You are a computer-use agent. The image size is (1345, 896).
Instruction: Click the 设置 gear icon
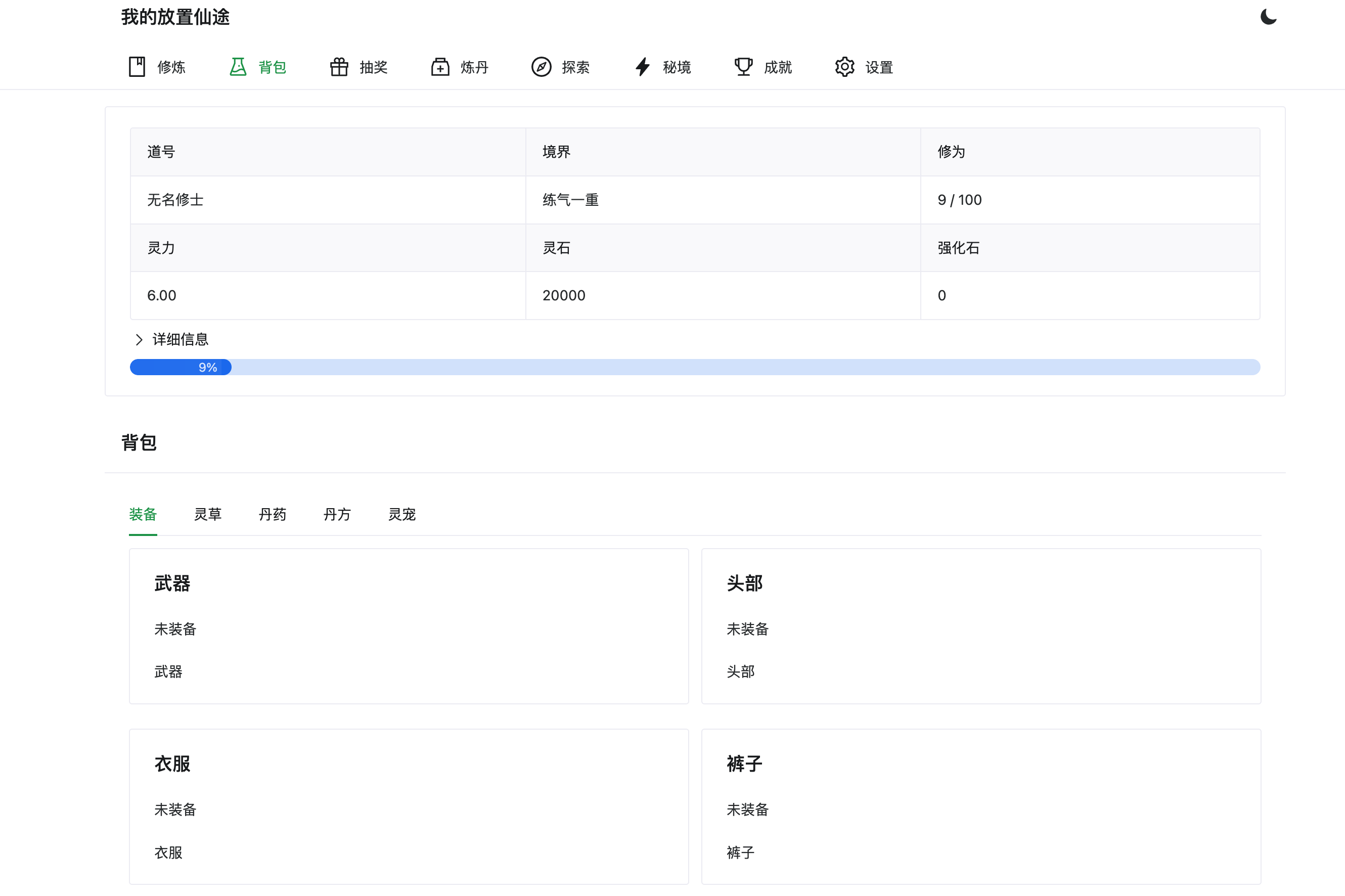(x=844, y=67)
